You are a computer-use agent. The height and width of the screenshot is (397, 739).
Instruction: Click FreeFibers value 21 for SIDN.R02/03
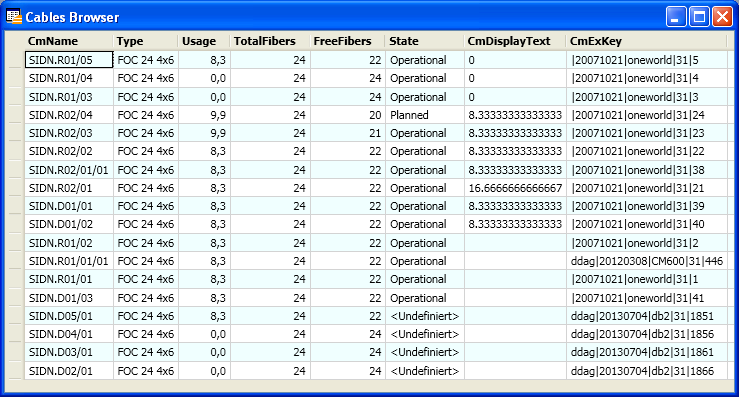coord(348,133)
